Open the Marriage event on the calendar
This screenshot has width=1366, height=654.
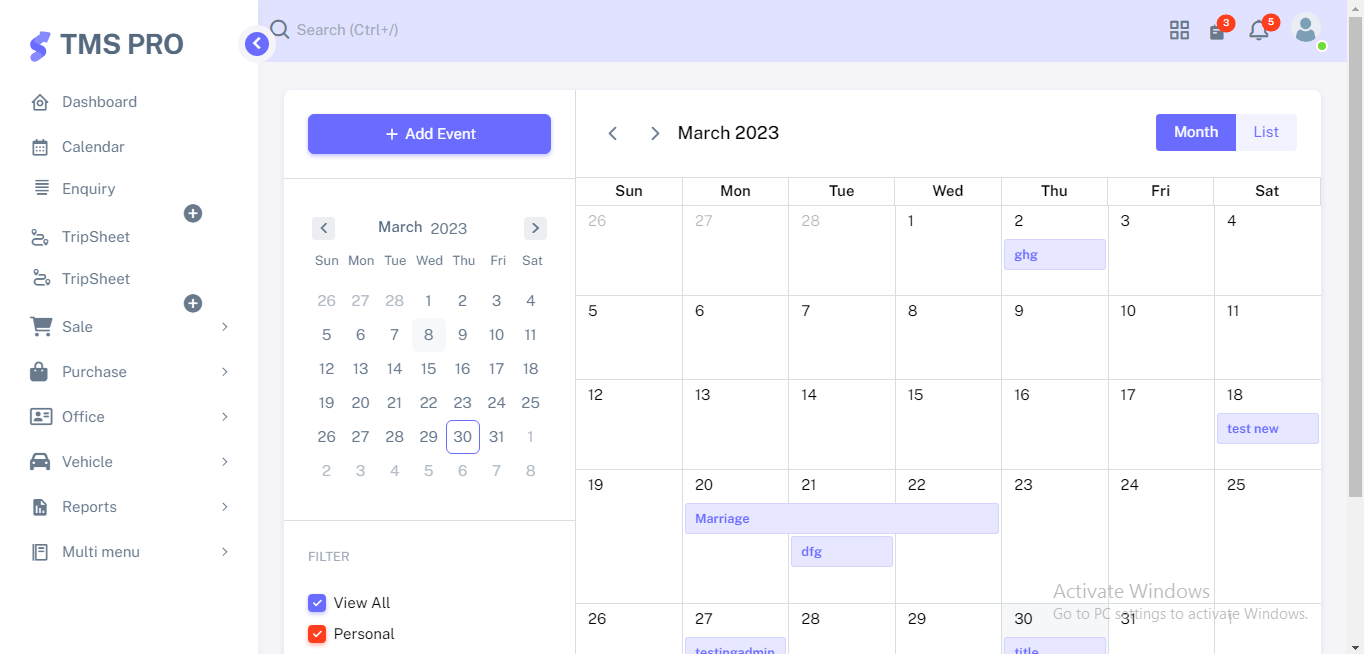[x=841, y=519]
